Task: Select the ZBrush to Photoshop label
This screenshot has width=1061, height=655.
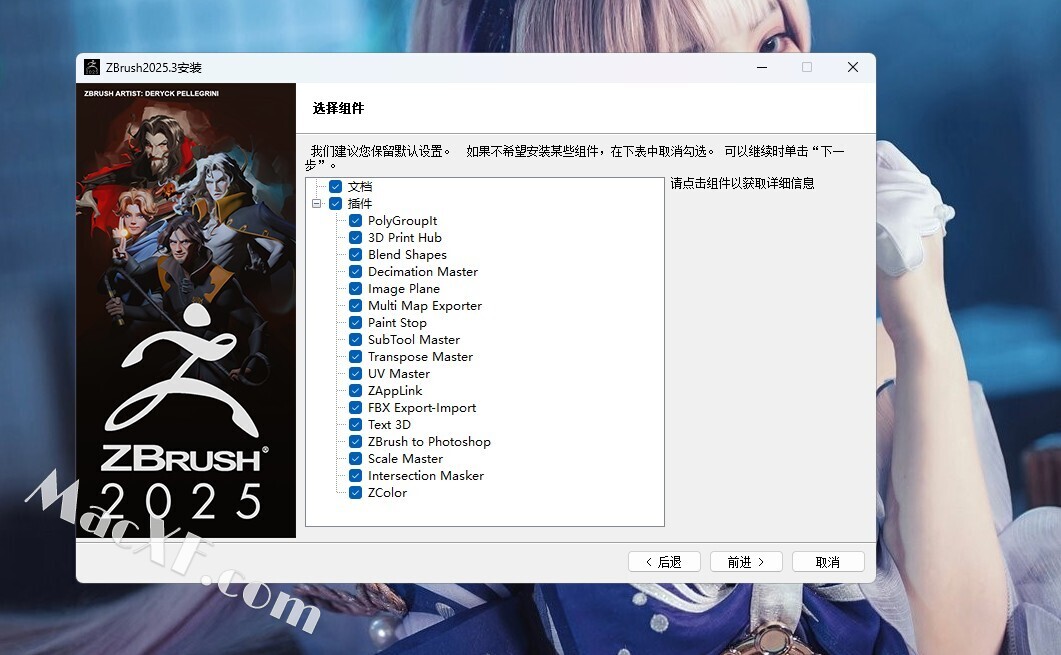Action: (x=429, y=441)
